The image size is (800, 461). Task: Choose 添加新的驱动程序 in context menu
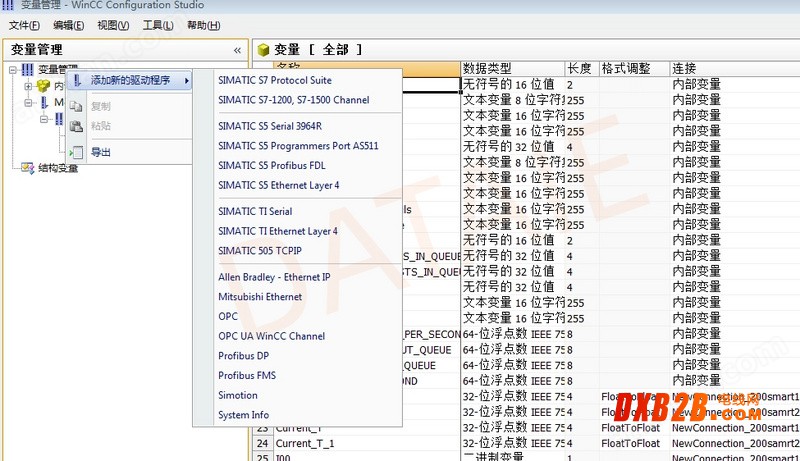click(x=130, y=80)
